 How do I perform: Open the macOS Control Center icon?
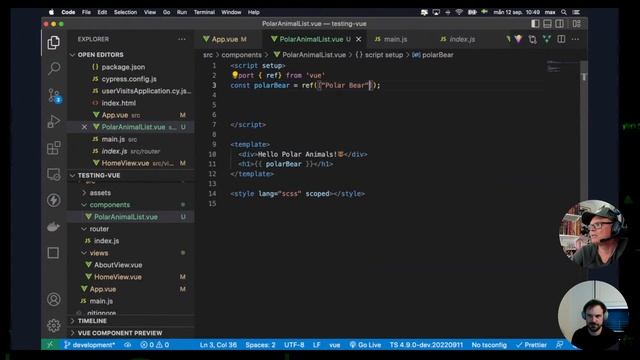(x=576, y=12)
